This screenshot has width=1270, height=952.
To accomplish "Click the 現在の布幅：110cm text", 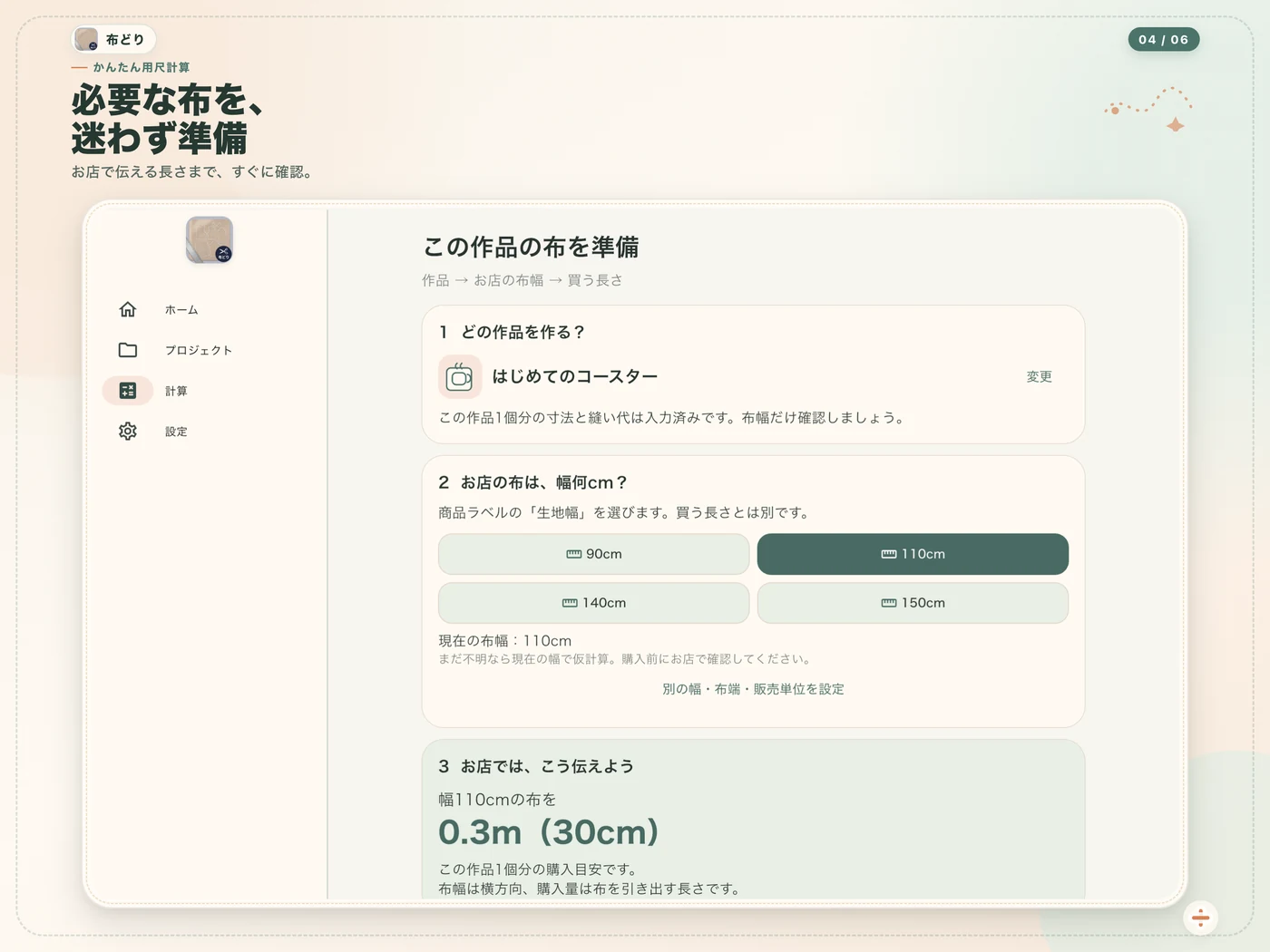I will pos(505,640).
